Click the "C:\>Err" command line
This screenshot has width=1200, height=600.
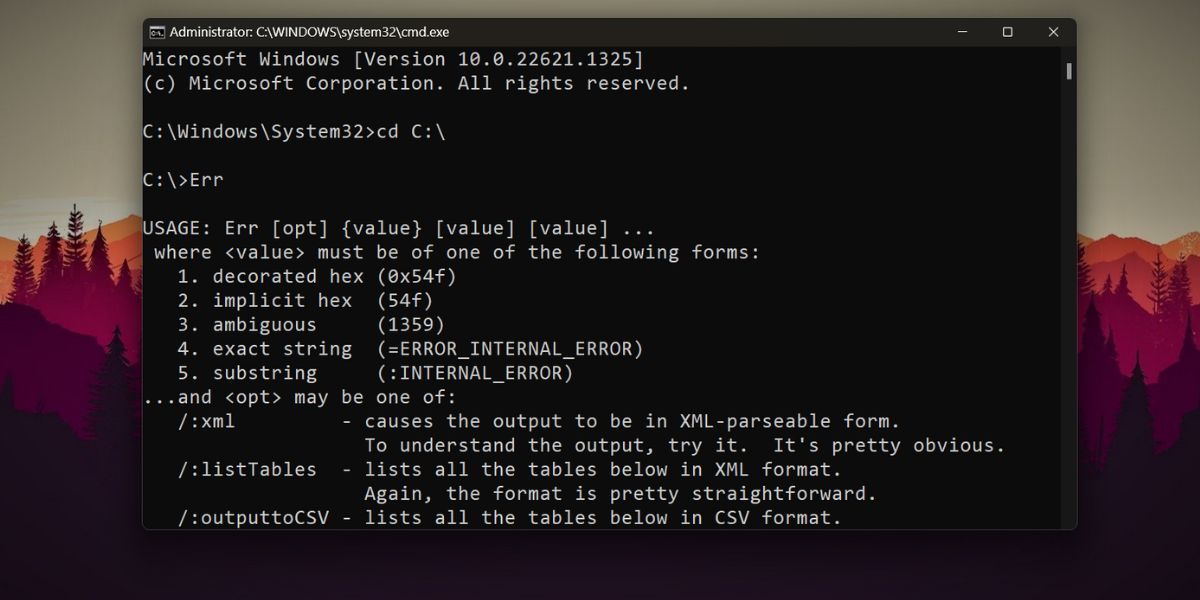[183, 180]
